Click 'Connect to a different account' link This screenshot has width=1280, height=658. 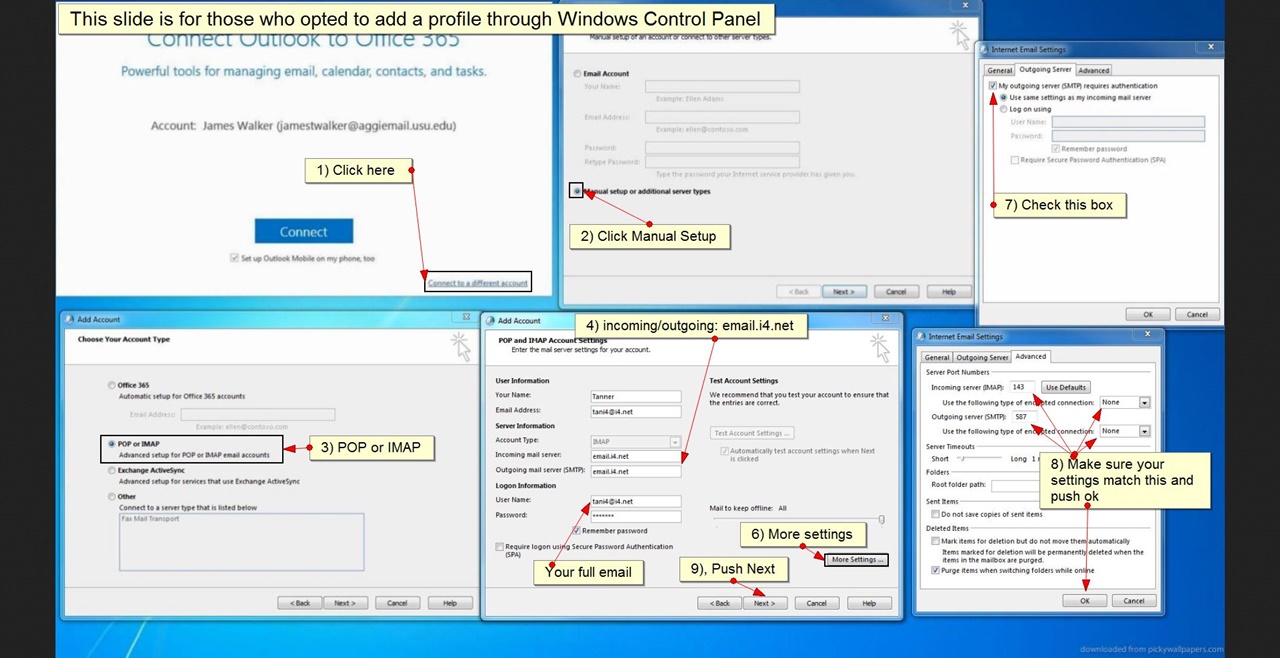click(x=477, y=283)
